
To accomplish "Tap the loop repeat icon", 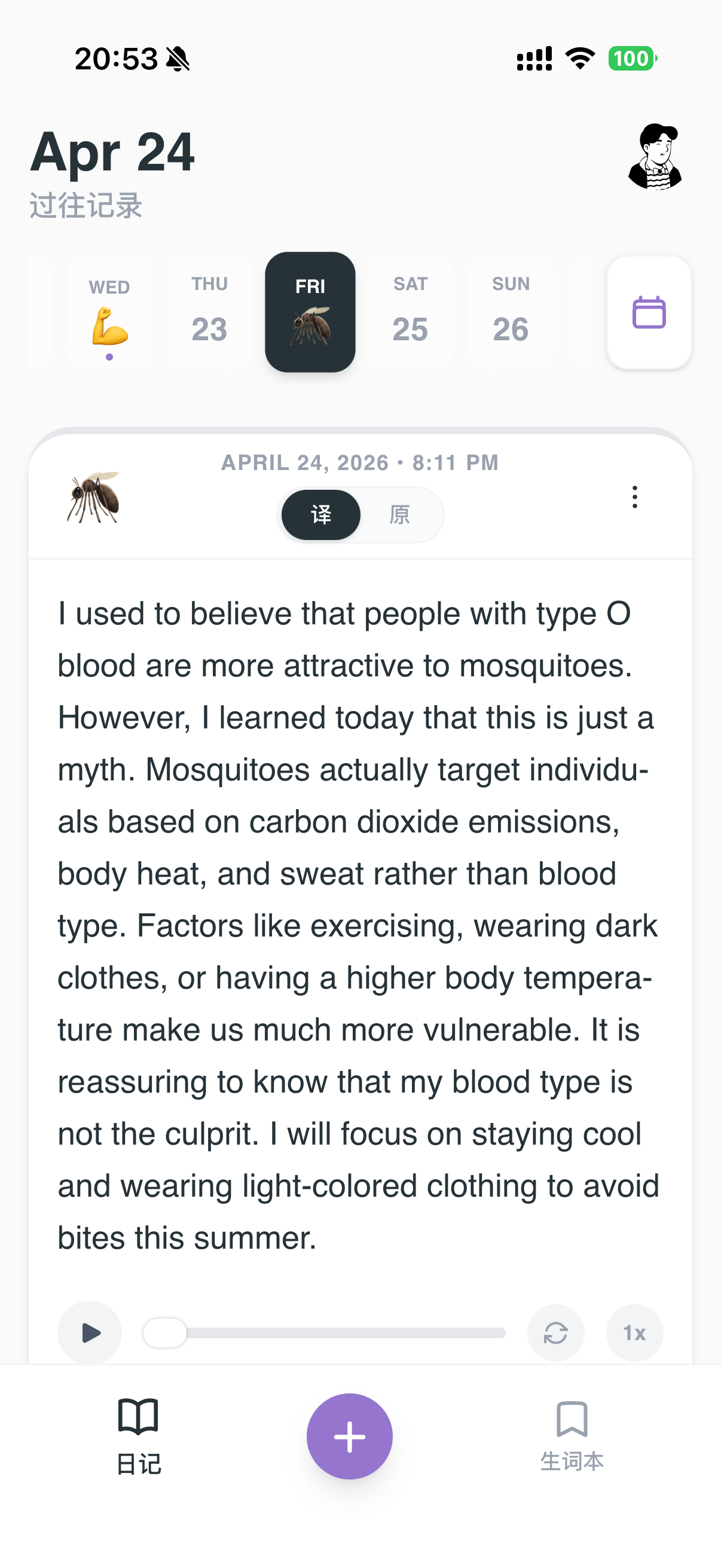I will click(x=555, y=1332).
